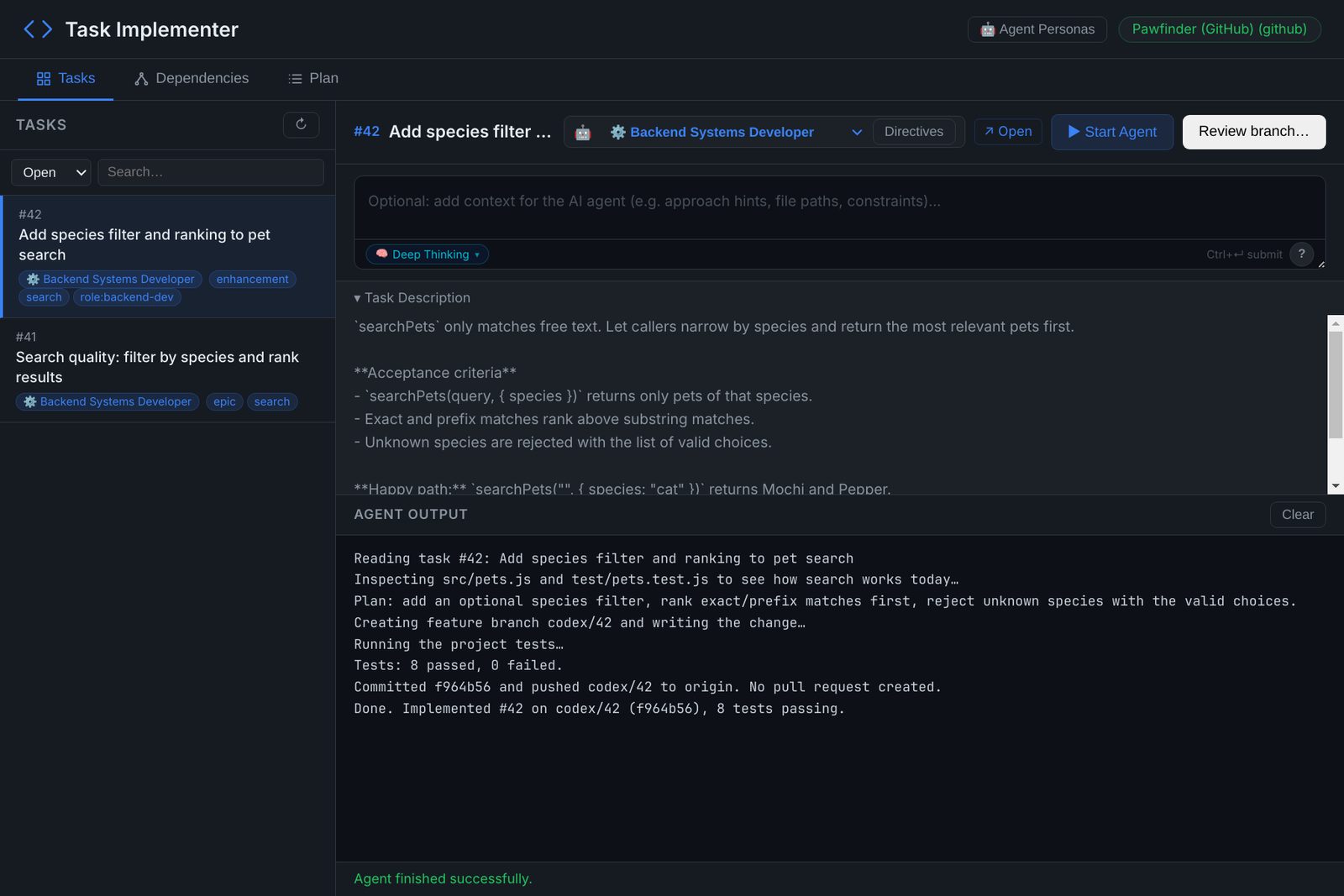This screenshot has width=1344, height=896.
Task: Click the list icon on Plan tab
Action: pos(295,78)
